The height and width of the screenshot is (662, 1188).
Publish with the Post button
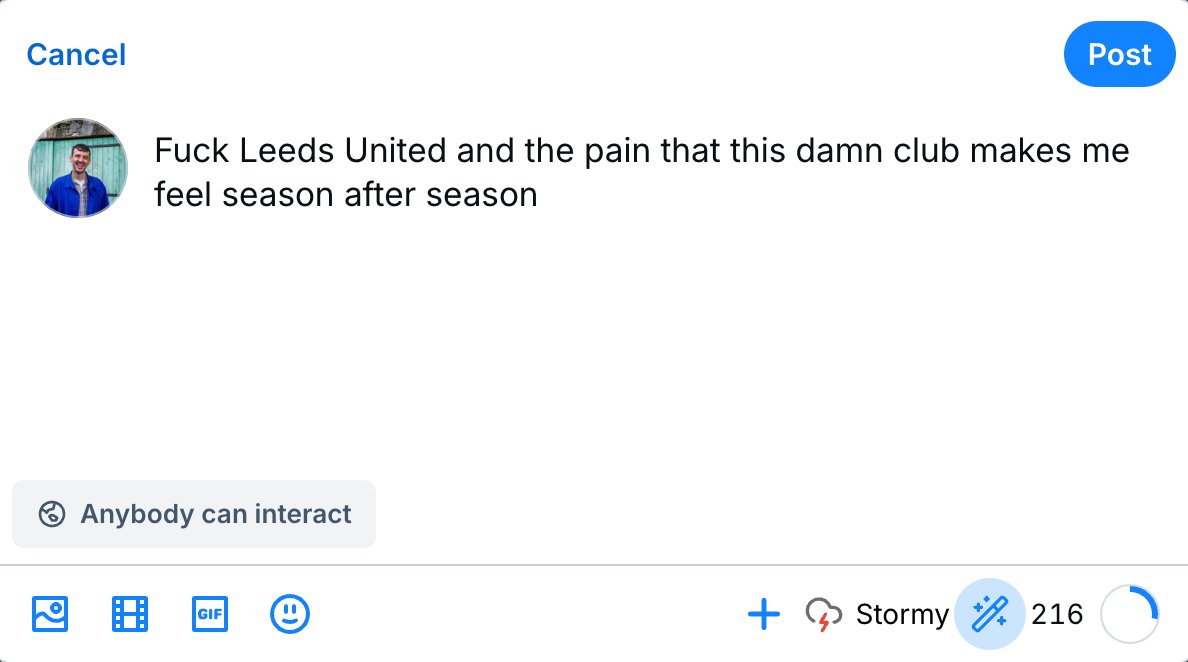coord(1119,54)
